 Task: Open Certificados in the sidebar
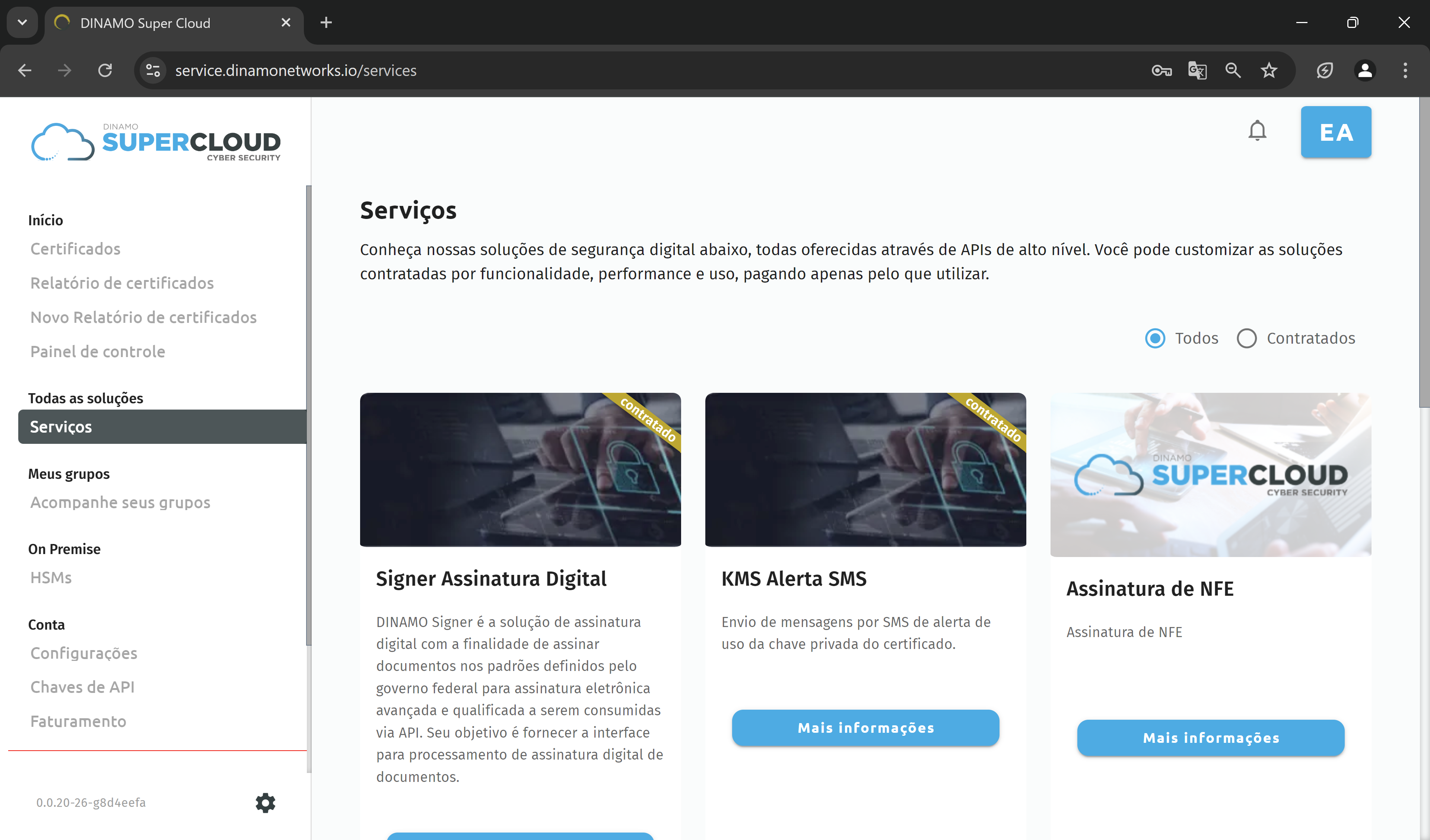coord(76,249)
